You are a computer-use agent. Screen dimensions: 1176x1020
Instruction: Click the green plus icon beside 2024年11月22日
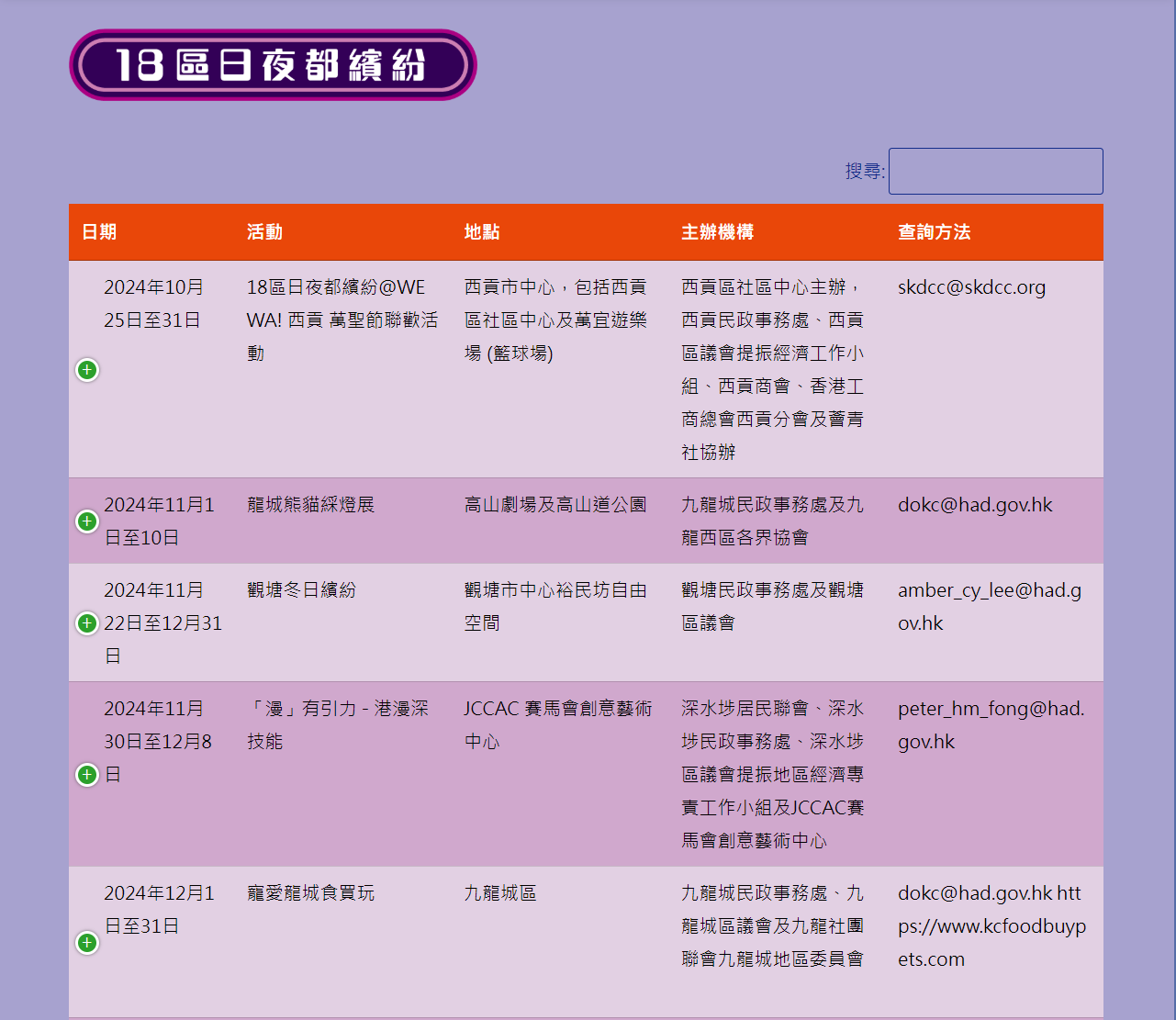[86, 622]
